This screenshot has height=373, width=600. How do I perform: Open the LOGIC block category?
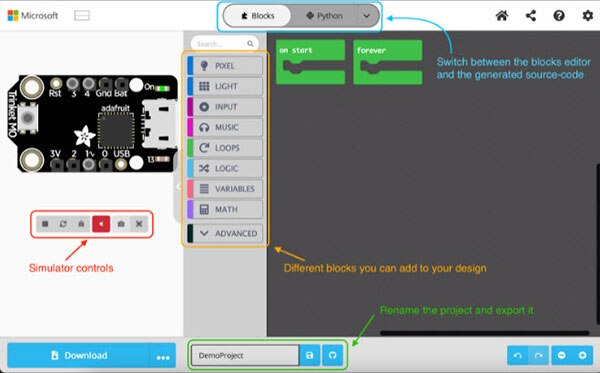click(x=225, y=168)
